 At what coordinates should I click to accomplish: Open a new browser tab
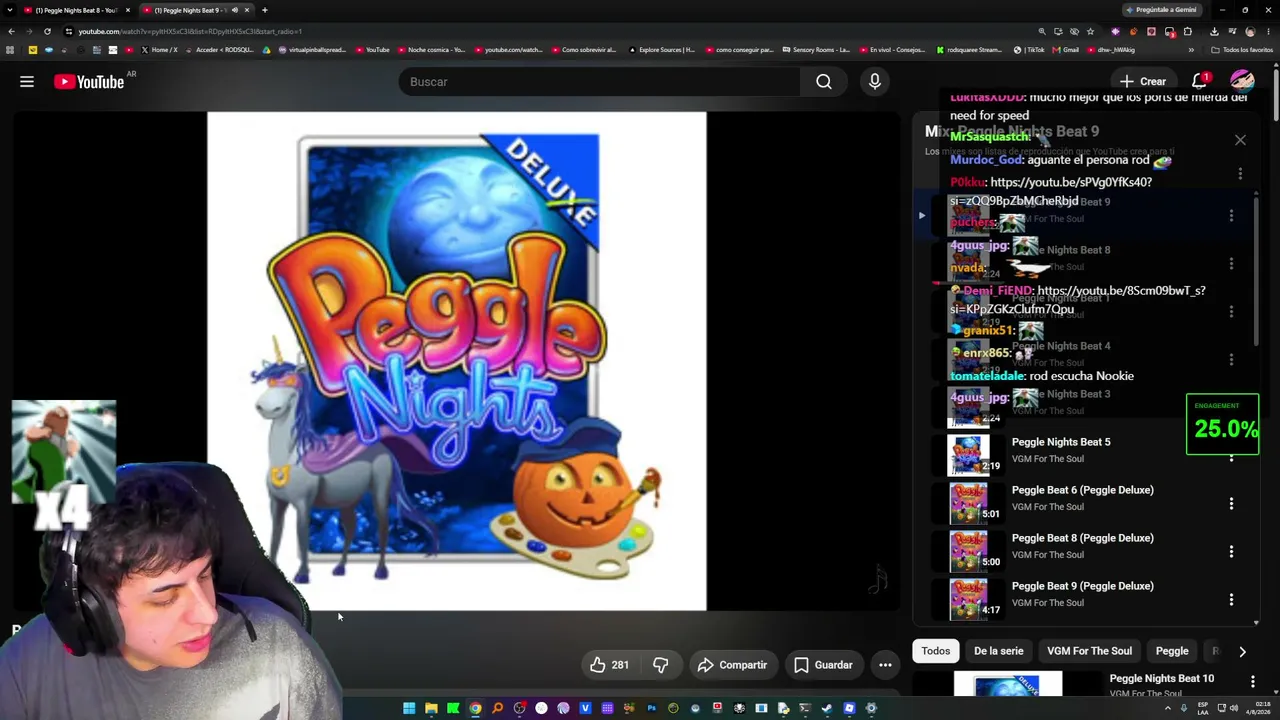[x=264, y=10]
